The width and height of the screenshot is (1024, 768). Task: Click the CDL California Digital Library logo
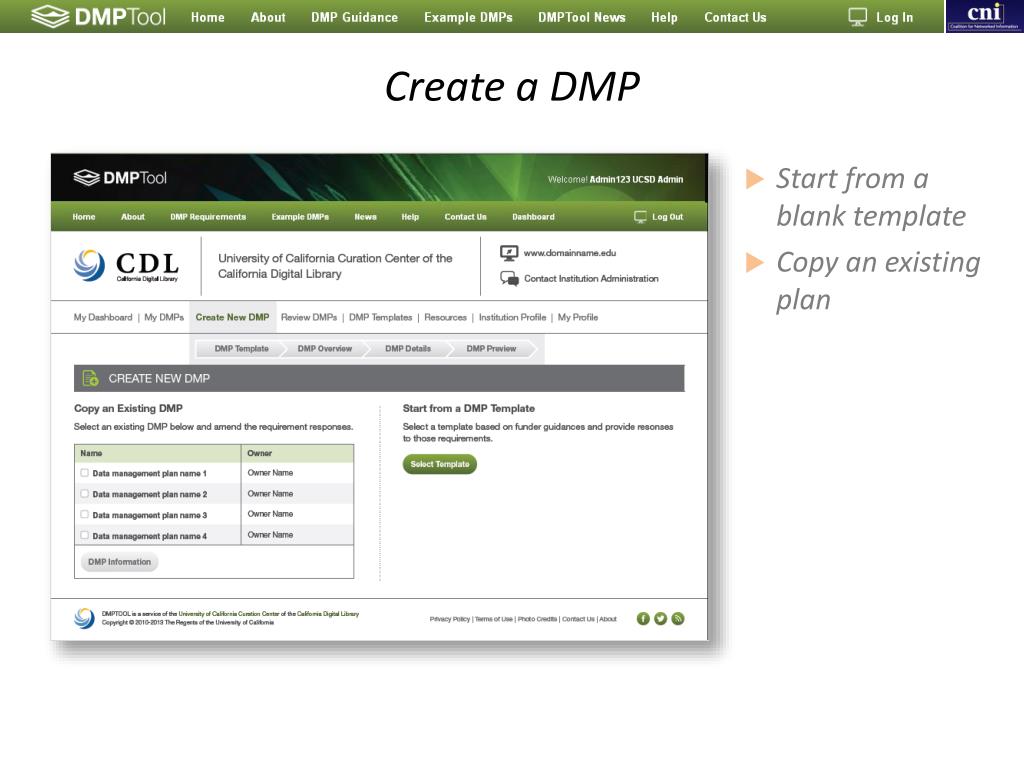(126, 266)
